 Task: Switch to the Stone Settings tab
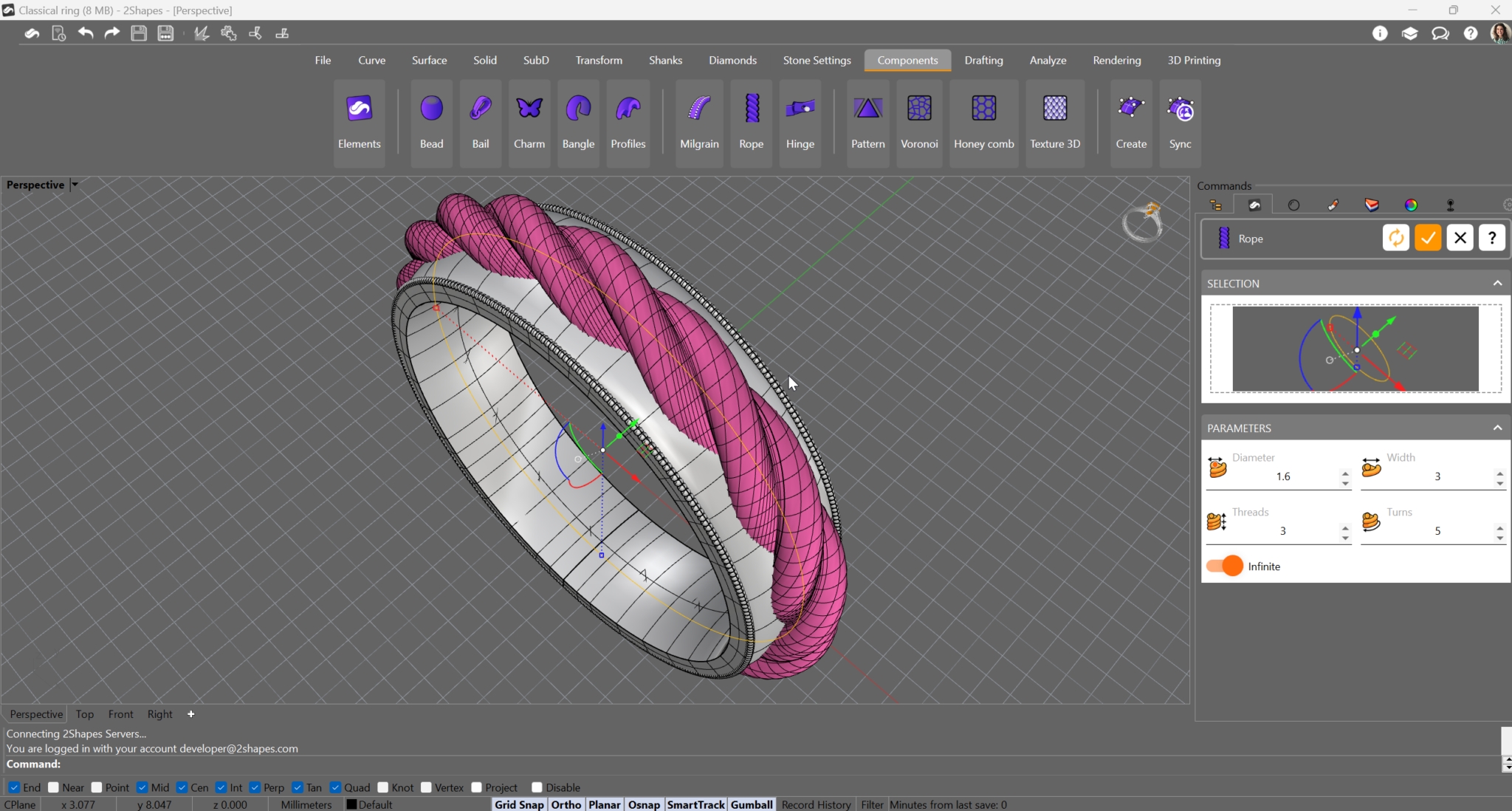pyautogui.click(x=817, y=61)
